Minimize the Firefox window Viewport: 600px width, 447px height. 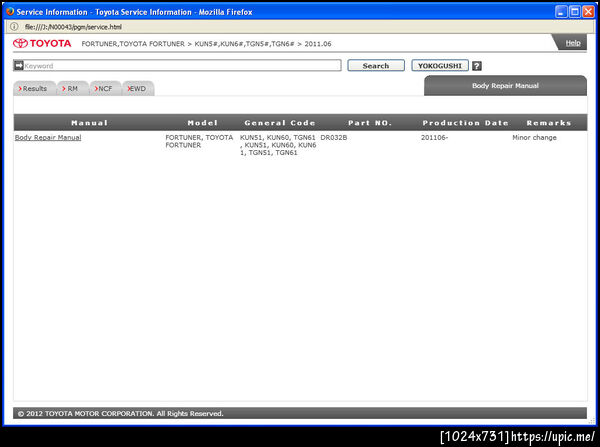click(x=561, y=12)
